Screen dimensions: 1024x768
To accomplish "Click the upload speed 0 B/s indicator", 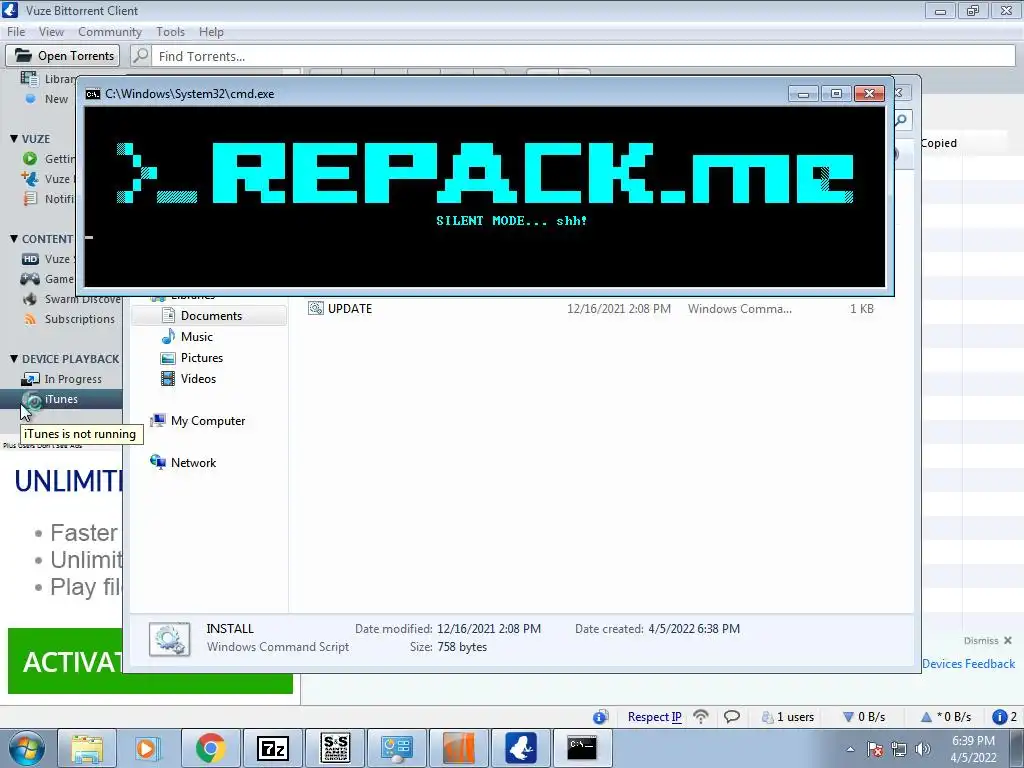I will 946,716.
